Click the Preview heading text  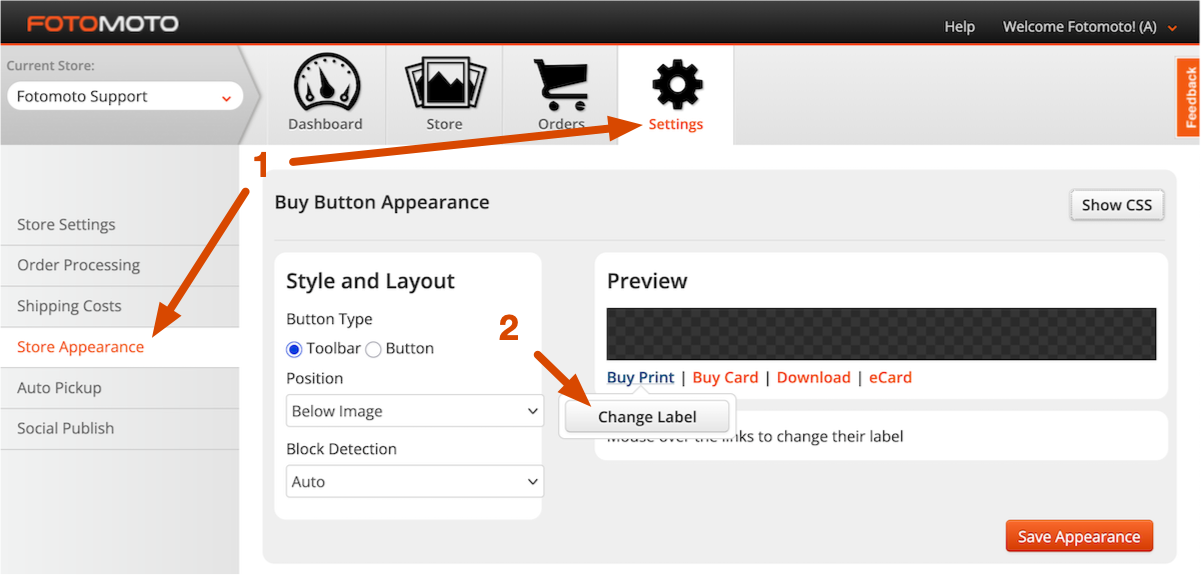(647, 281)
